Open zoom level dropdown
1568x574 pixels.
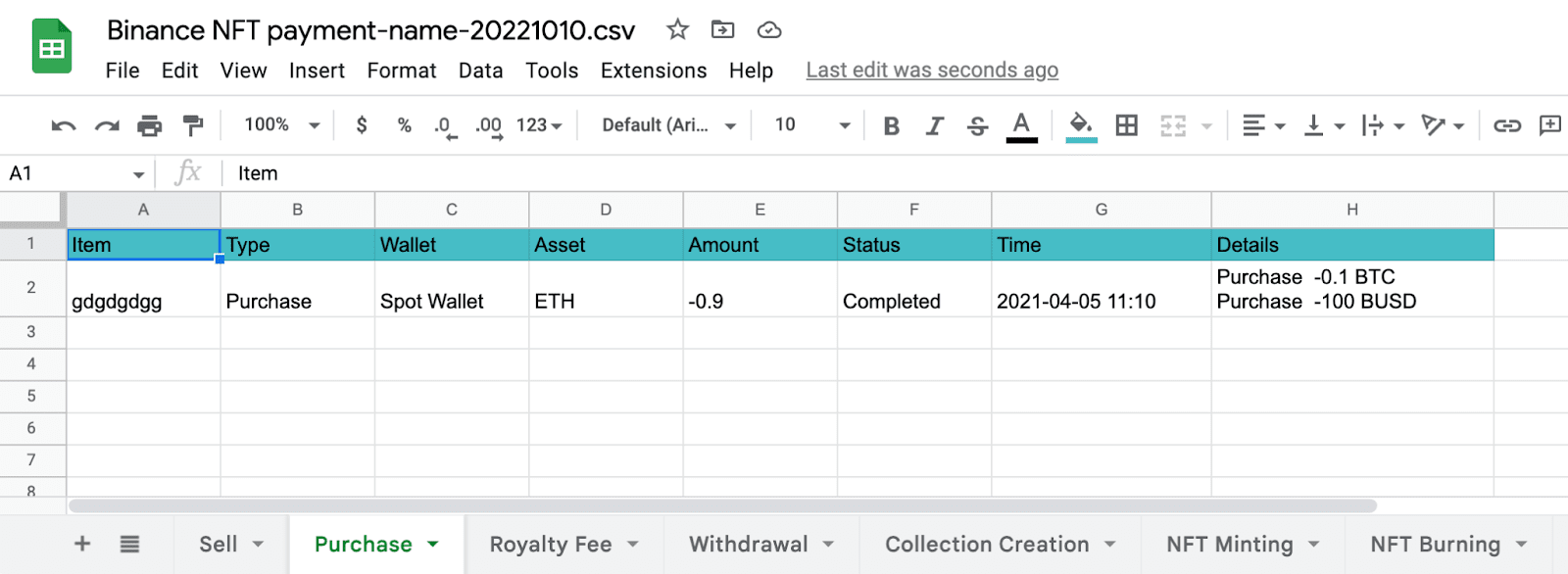coord(282,125)
